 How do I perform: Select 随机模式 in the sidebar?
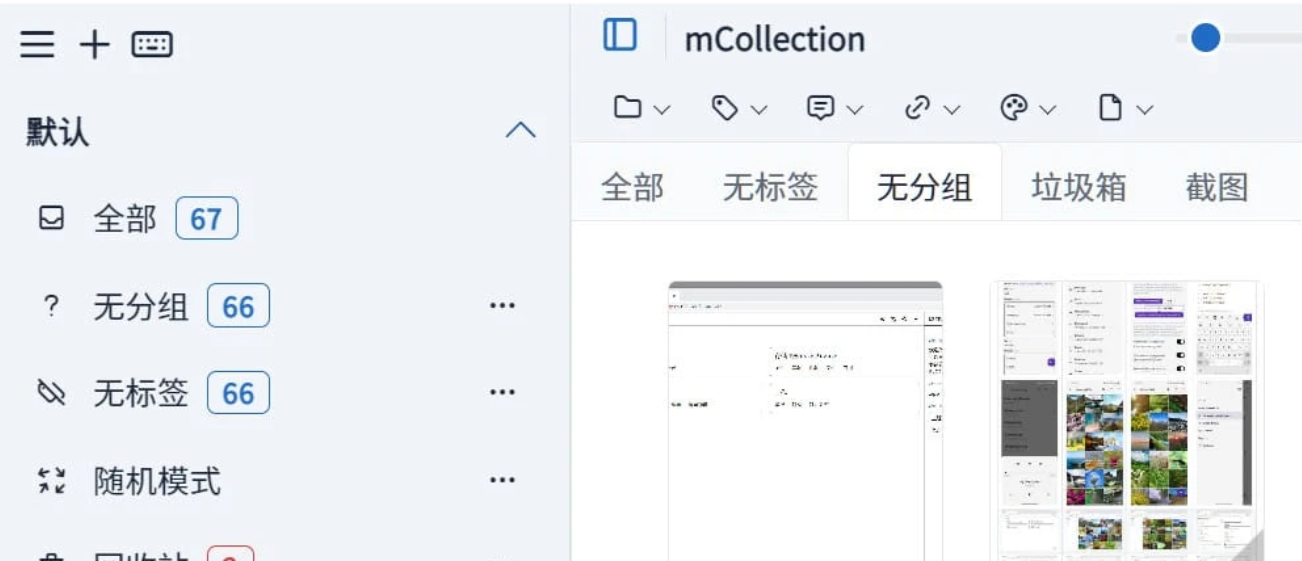pyautogui.click(x=157, y=481)
